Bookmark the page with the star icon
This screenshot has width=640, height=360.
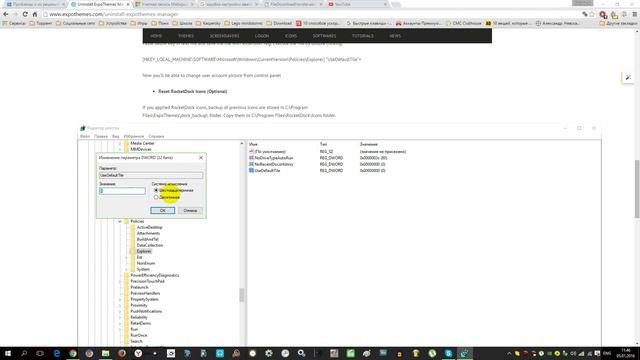[x=592, y=14]
